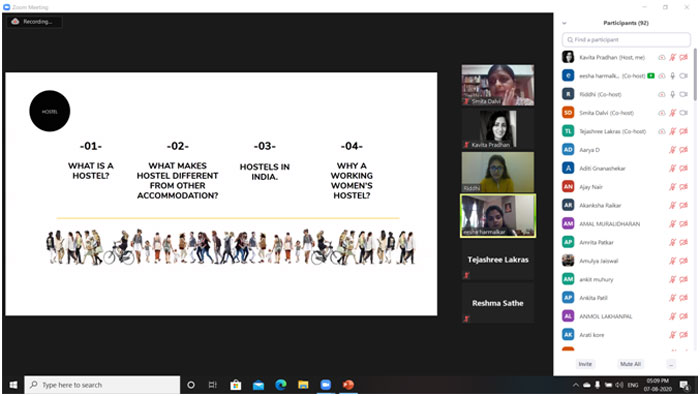Click recording status icon for Riddhi
Image resolution: width=700 pixels, height=396 pixels.
point(662,94)
